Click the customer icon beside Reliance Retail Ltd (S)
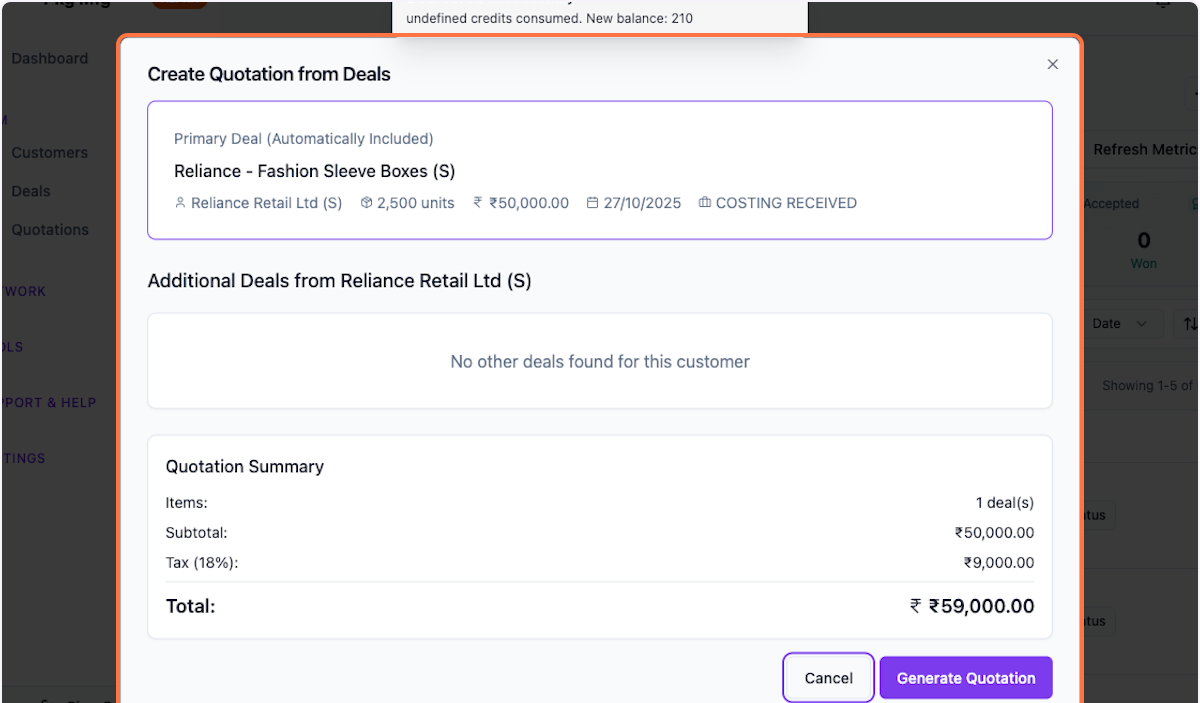Screen dimensions: 1200x703 (181, 202)
